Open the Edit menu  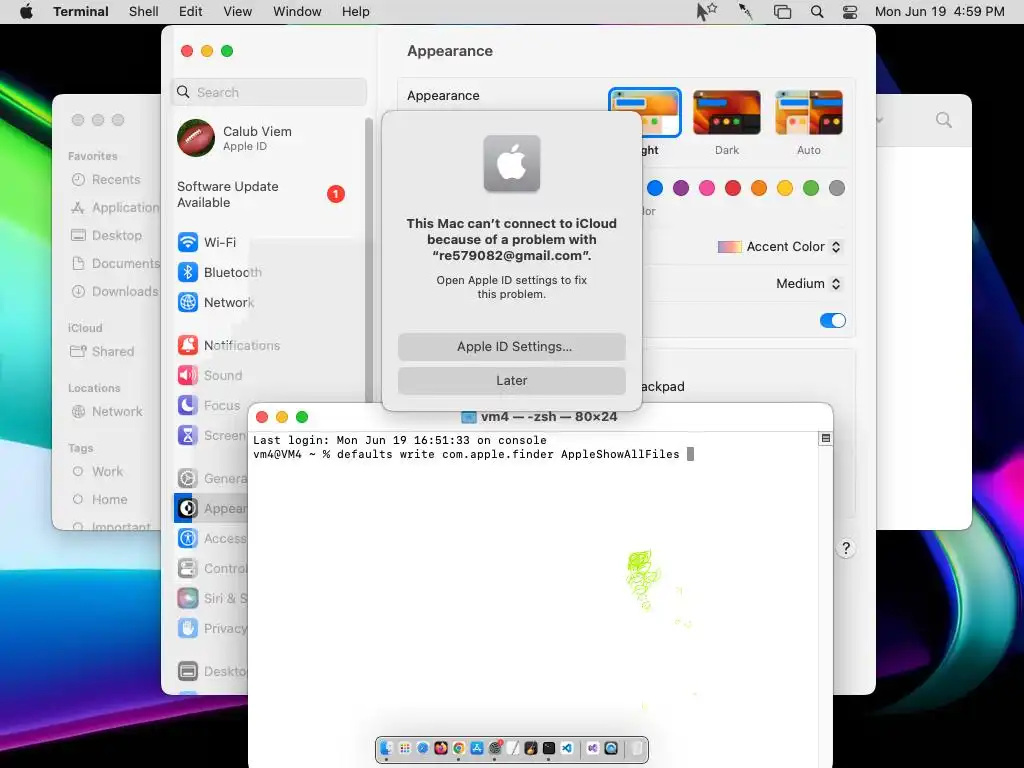(191, 12)
